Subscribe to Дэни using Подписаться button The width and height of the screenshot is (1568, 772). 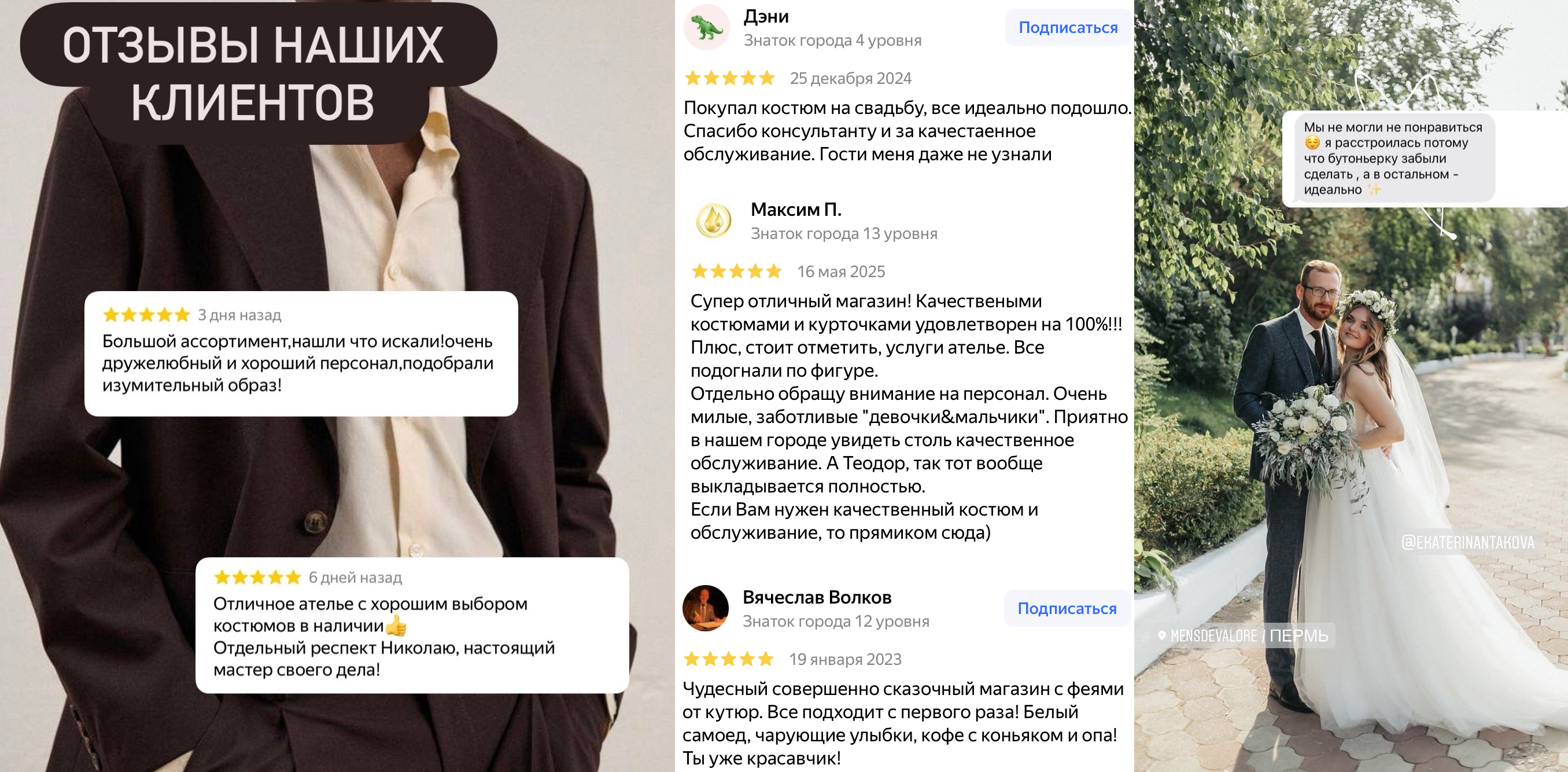[1068, 27]
